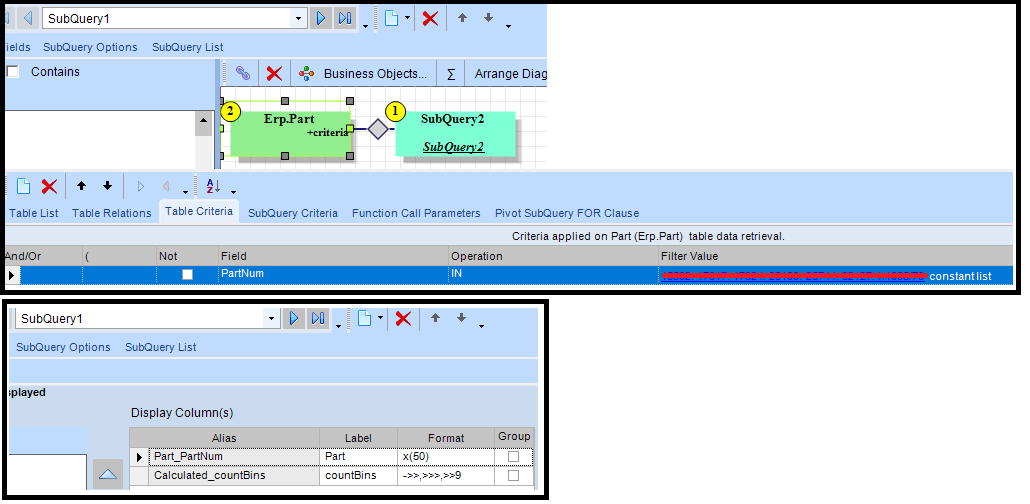This screenshot has height=504, width=1030.
Task: Click next-subquery play arrow in Table Criteria screenshot
Action: pyautogui.click(x=321, y=18)
